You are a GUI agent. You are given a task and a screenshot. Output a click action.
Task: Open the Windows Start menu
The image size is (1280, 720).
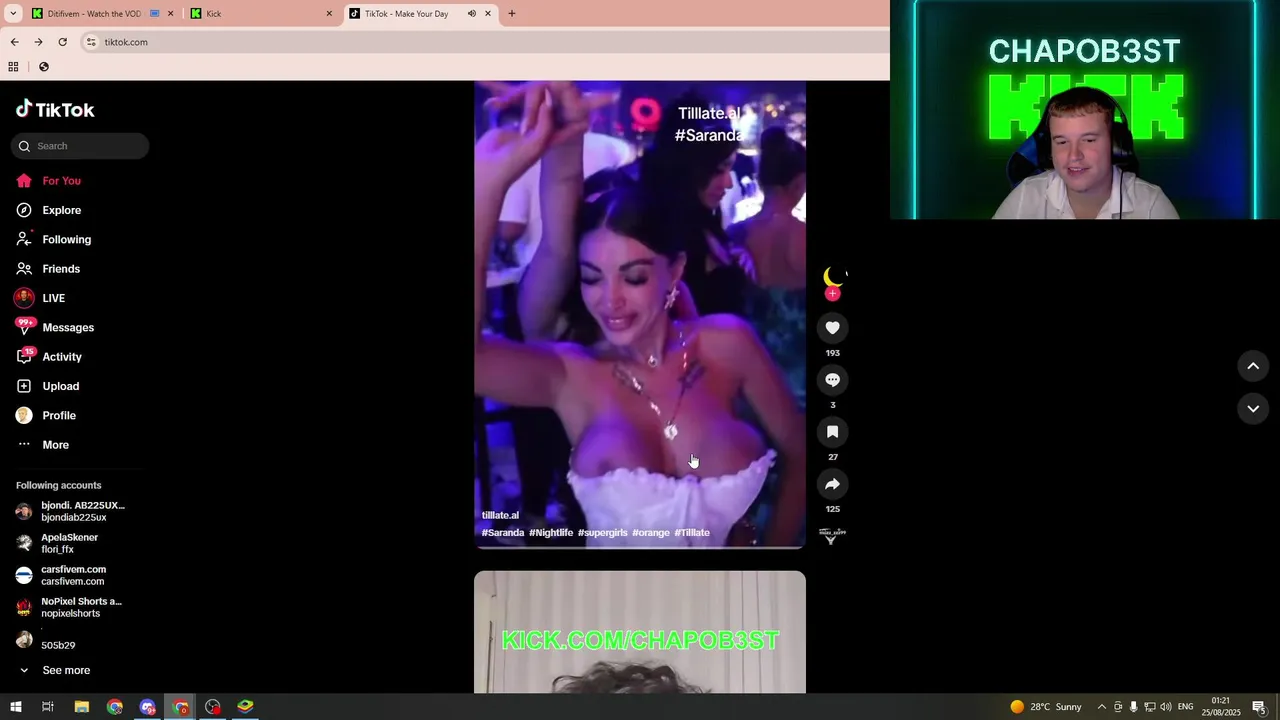[15, 707]
